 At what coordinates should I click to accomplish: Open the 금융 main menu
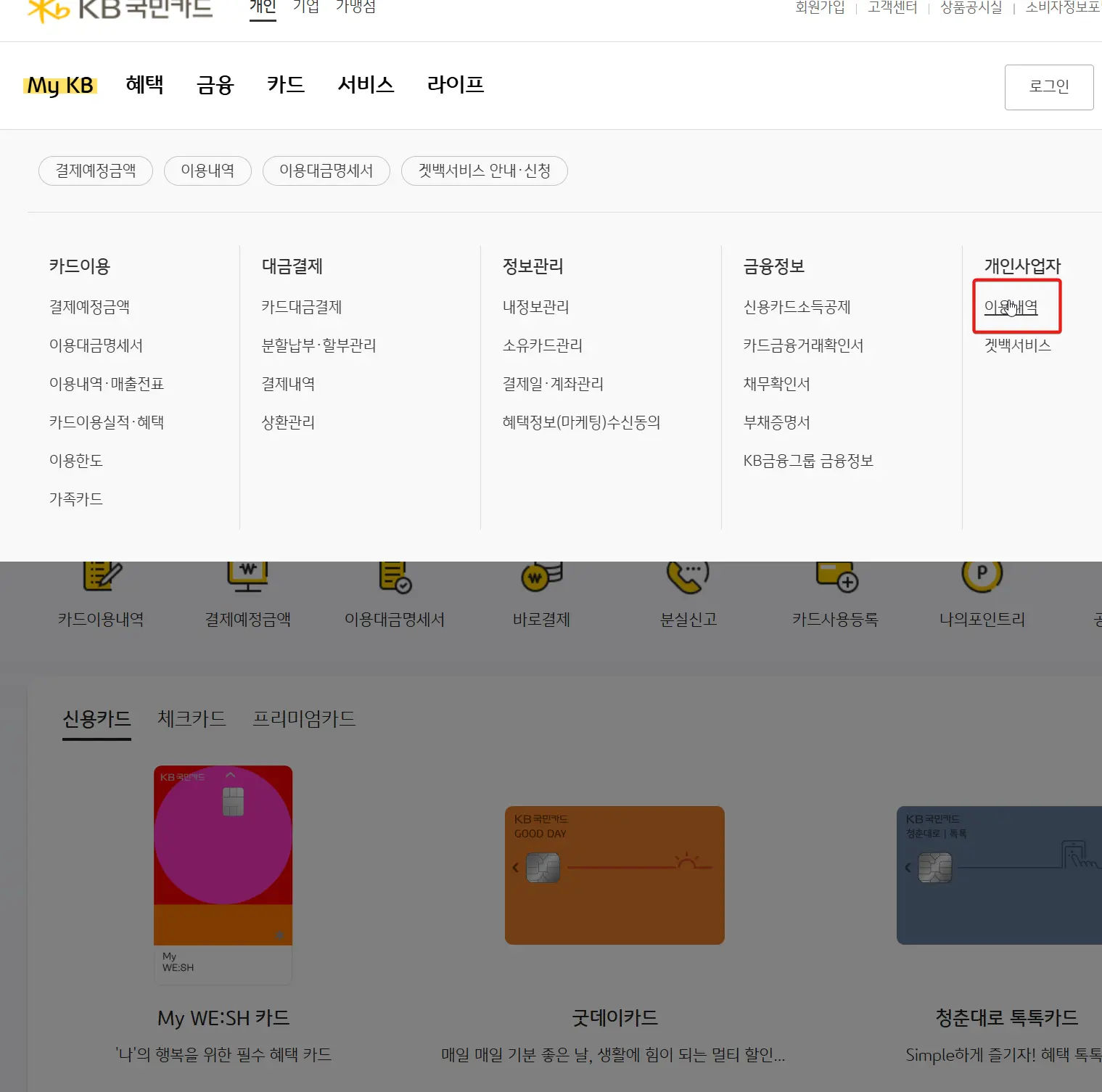click(215, 84)
